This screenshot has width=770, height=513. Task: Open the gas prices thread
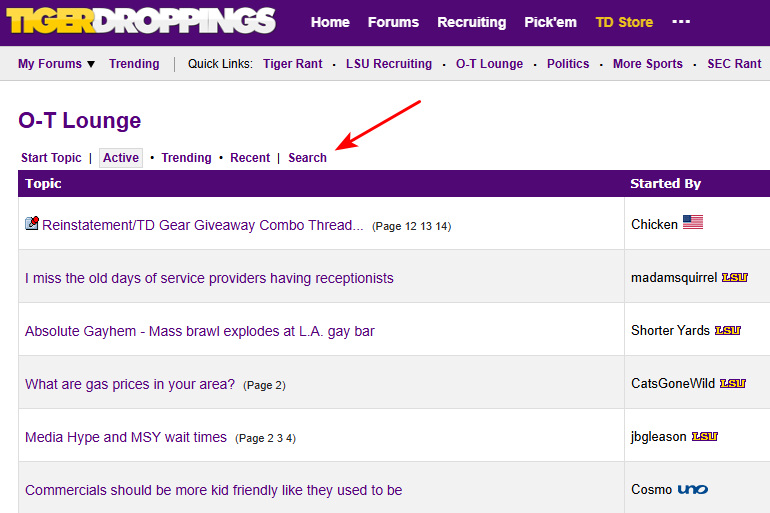130,384
